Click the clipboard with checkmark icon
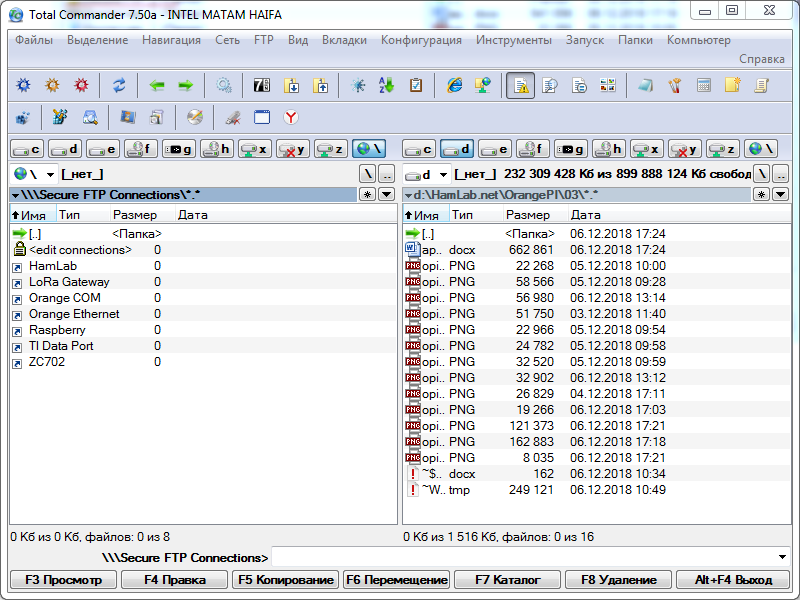Screen dimensions: 800x600 coord(416,85)
